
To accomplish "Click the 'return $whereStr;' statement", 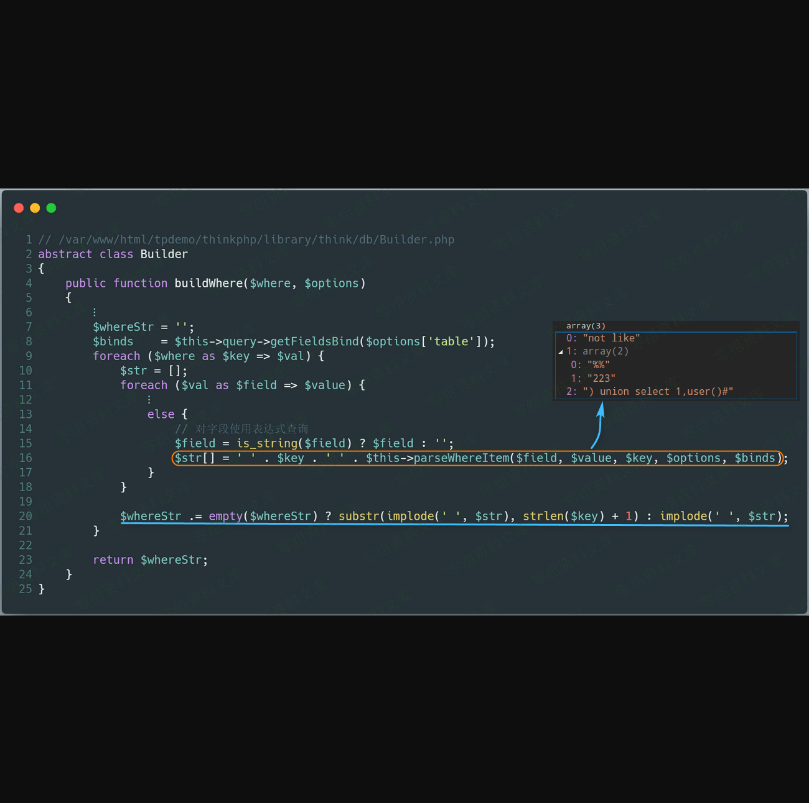I will [150, 560].
